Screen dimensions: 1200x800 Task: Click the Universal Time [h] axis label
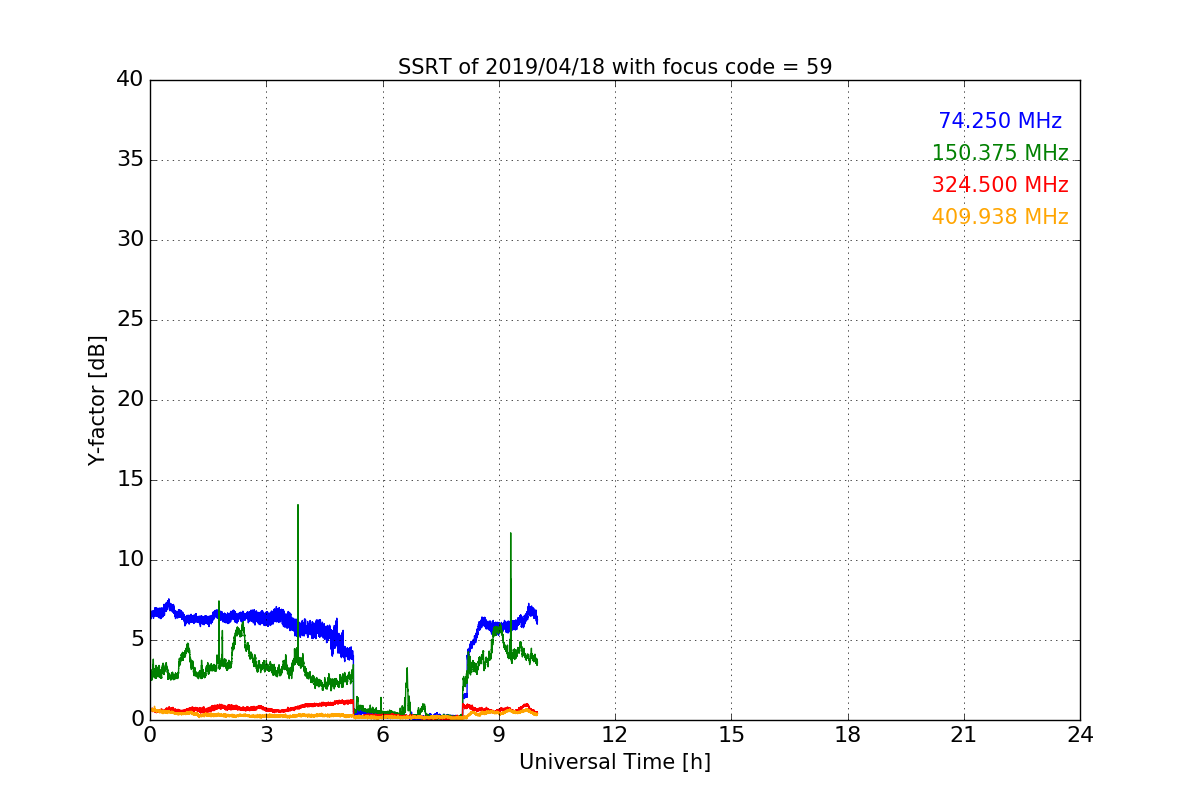point(615,762)
